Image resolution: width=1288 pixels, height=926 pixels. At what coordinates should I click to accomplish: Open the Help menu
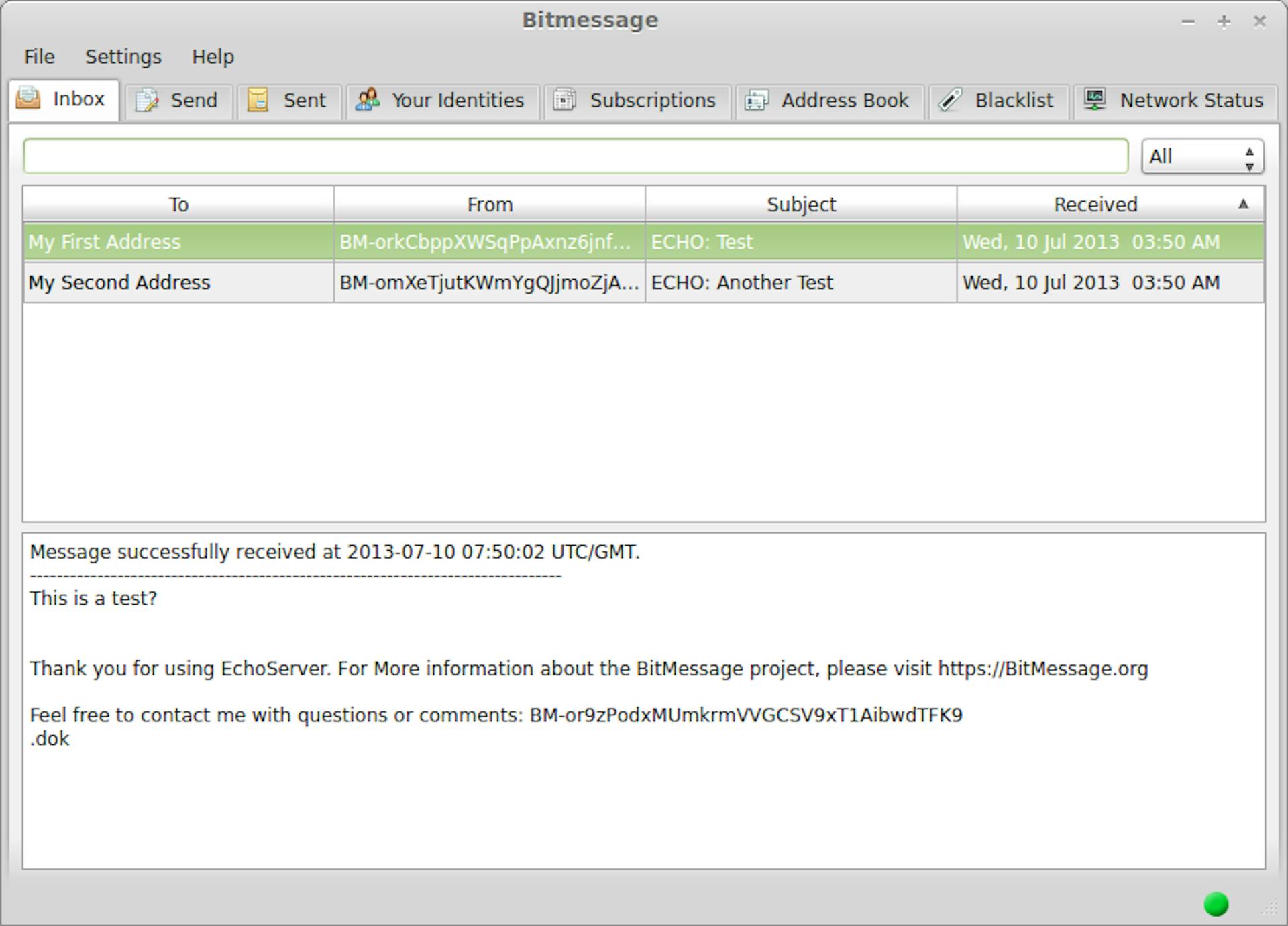point(213,57)
